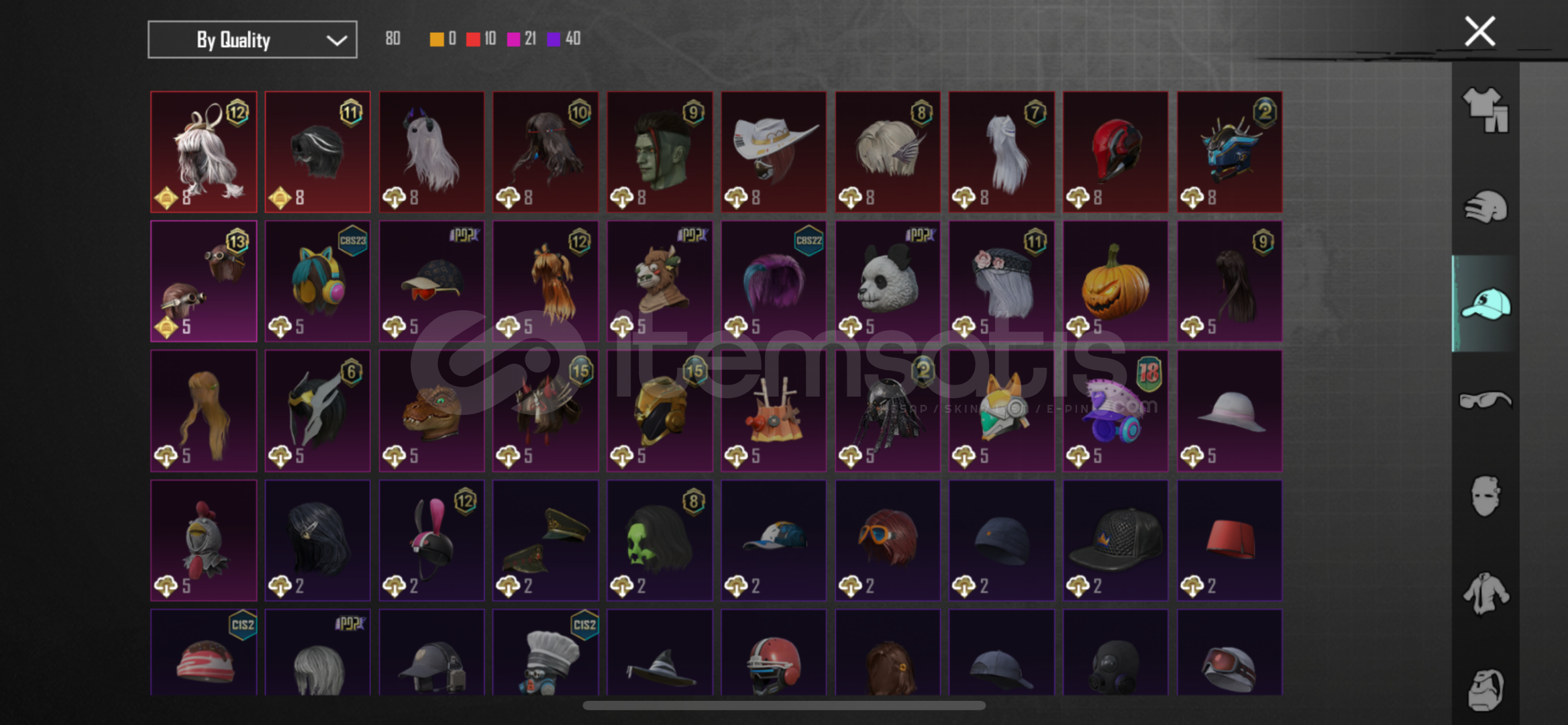
Task: Select the jacket category in sidebar
Action: point(1485,593)
